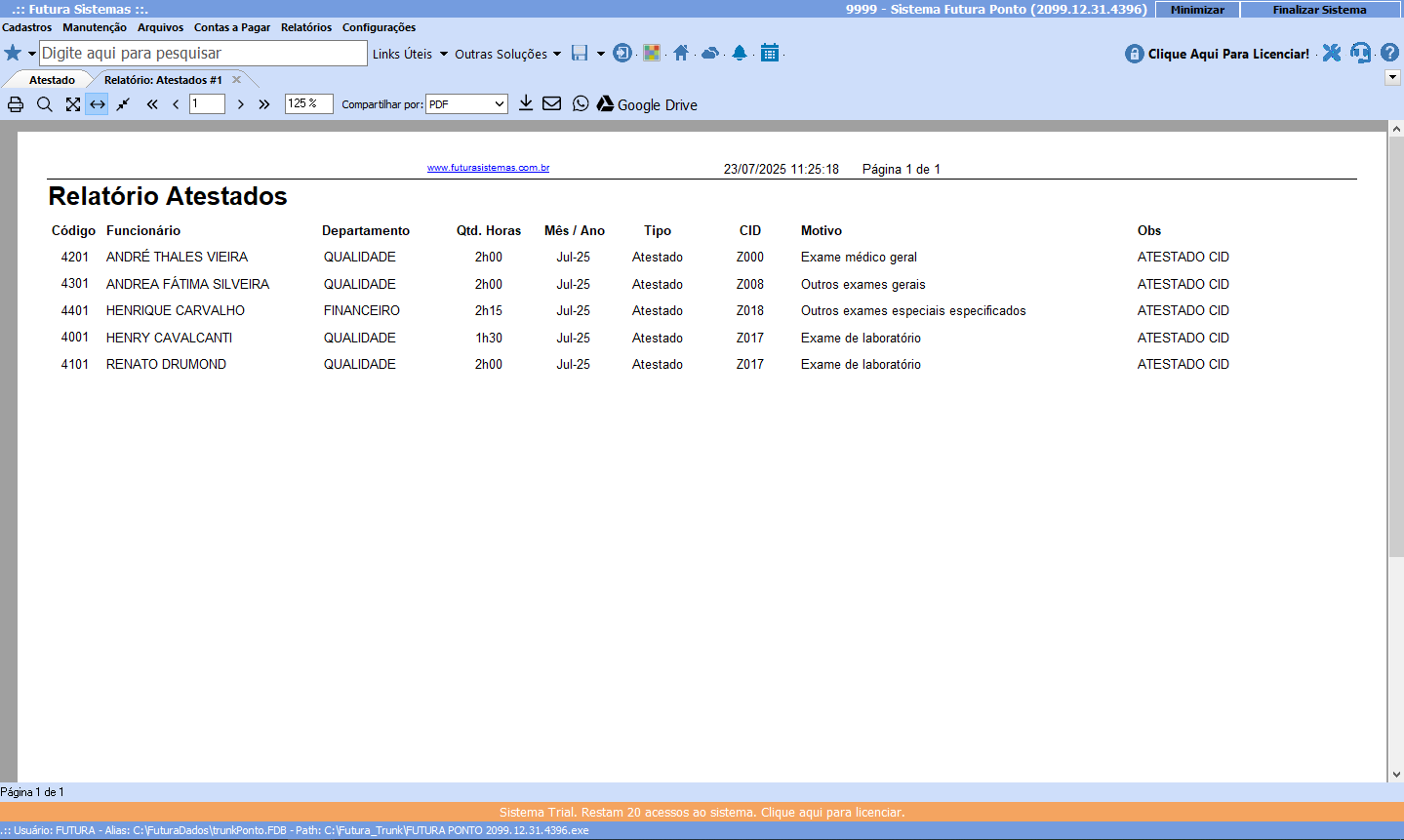Switch to the Atestado tab
Viewport: 1404px width, 840px height.
coord(52,80)
